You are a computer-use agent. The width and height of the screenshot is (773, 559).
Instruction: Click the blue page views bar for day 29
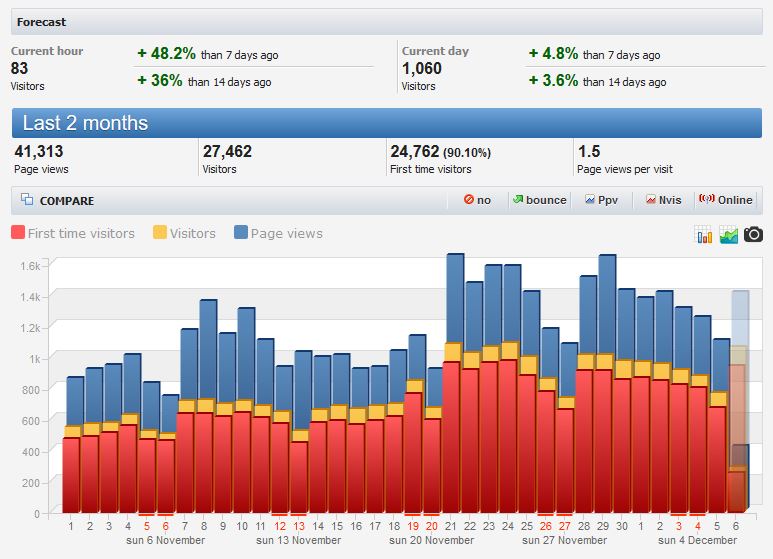point(607,304)
